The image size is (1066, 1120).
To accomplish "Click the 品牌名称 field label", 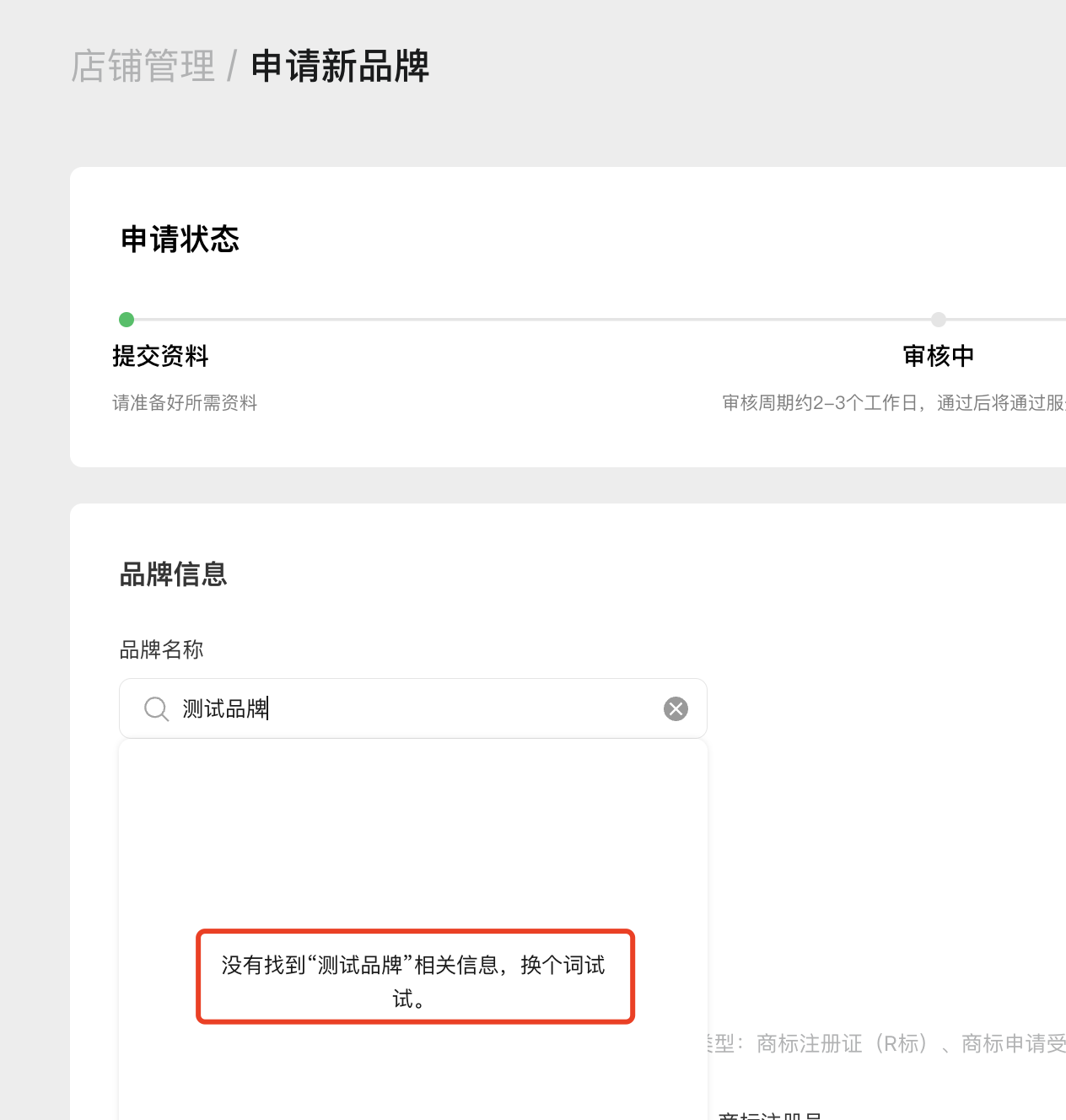I will click(x=161, y=649).
